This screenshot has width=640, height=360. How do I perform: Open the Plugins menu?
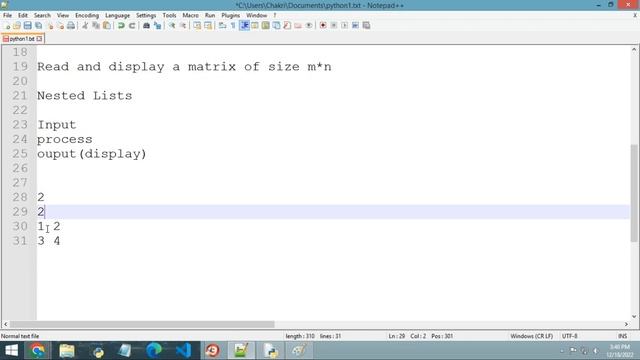[x=231, y=16]
